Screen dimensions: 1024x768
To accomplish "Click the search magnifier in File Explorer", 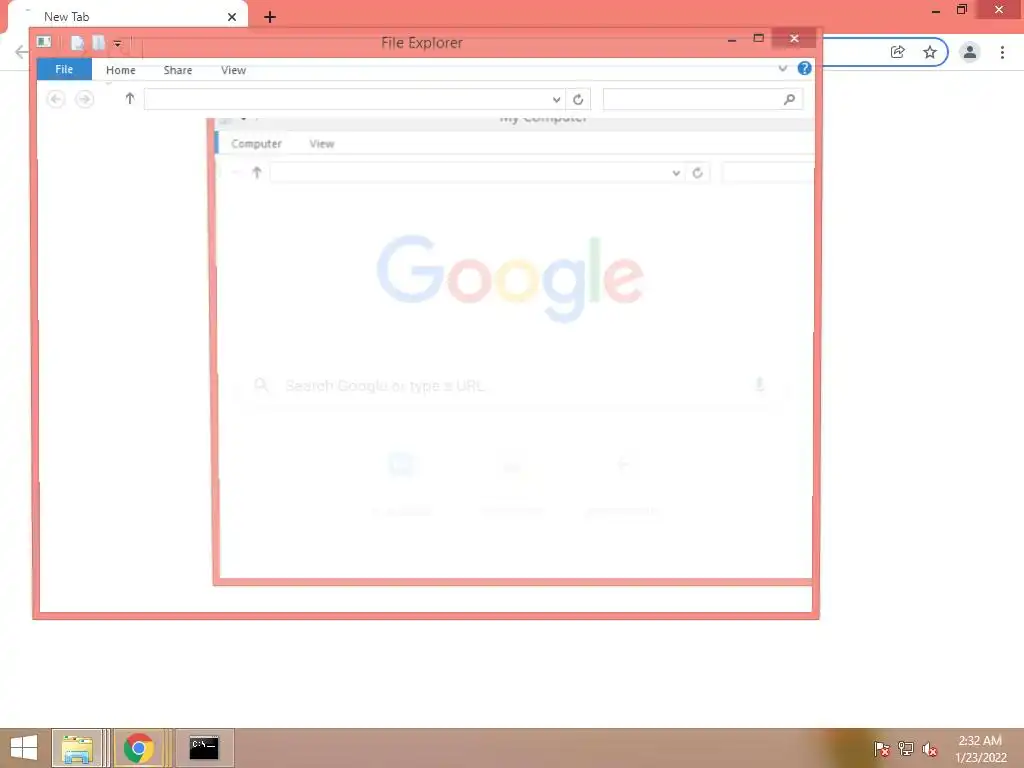I will 789,99.
